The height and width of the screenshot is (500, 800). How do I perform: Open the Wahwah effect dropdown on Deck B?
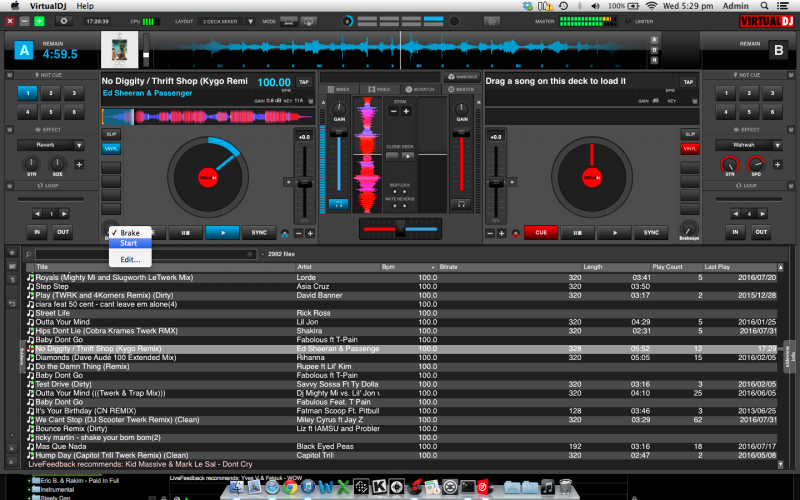coord(777,145)
